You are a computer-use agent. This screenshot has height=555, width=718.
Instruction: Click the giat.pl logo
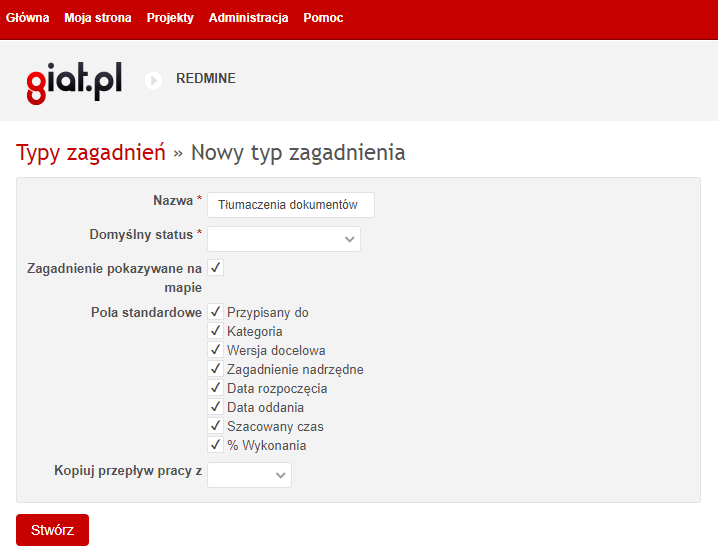pyautogui.click(x=74, y=82)
